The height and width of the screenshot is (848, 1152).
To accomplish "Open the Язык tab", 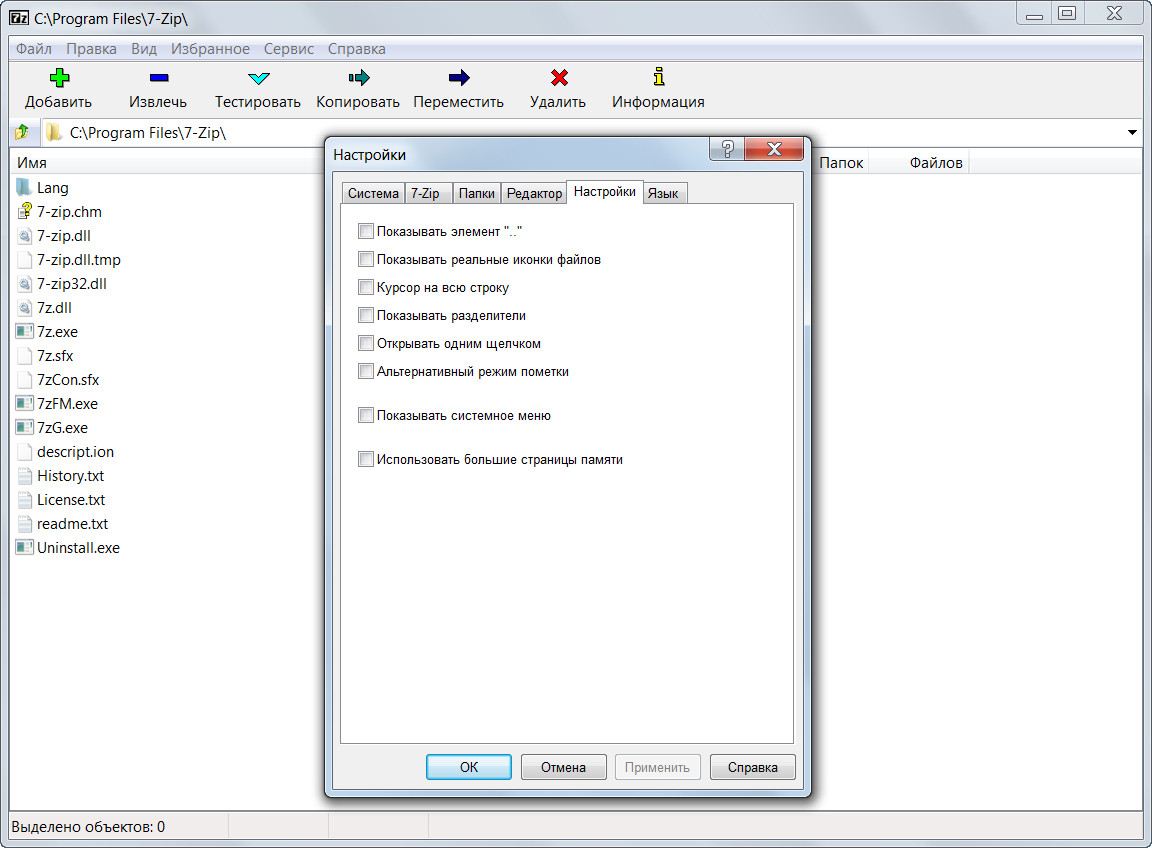I will click(663, 193).
